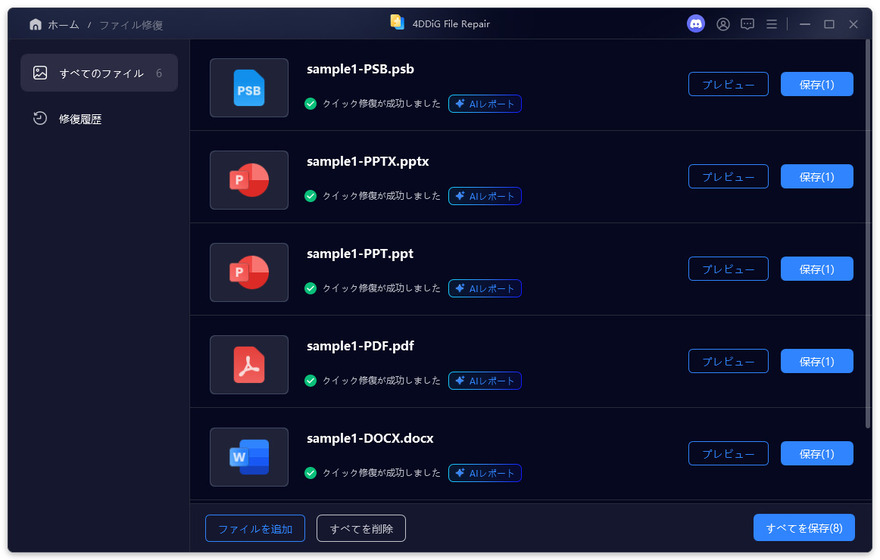Screen dimensions: 880x560
Task: Click the 4DDiG File Repair logo icon
Action: point(397,22)
